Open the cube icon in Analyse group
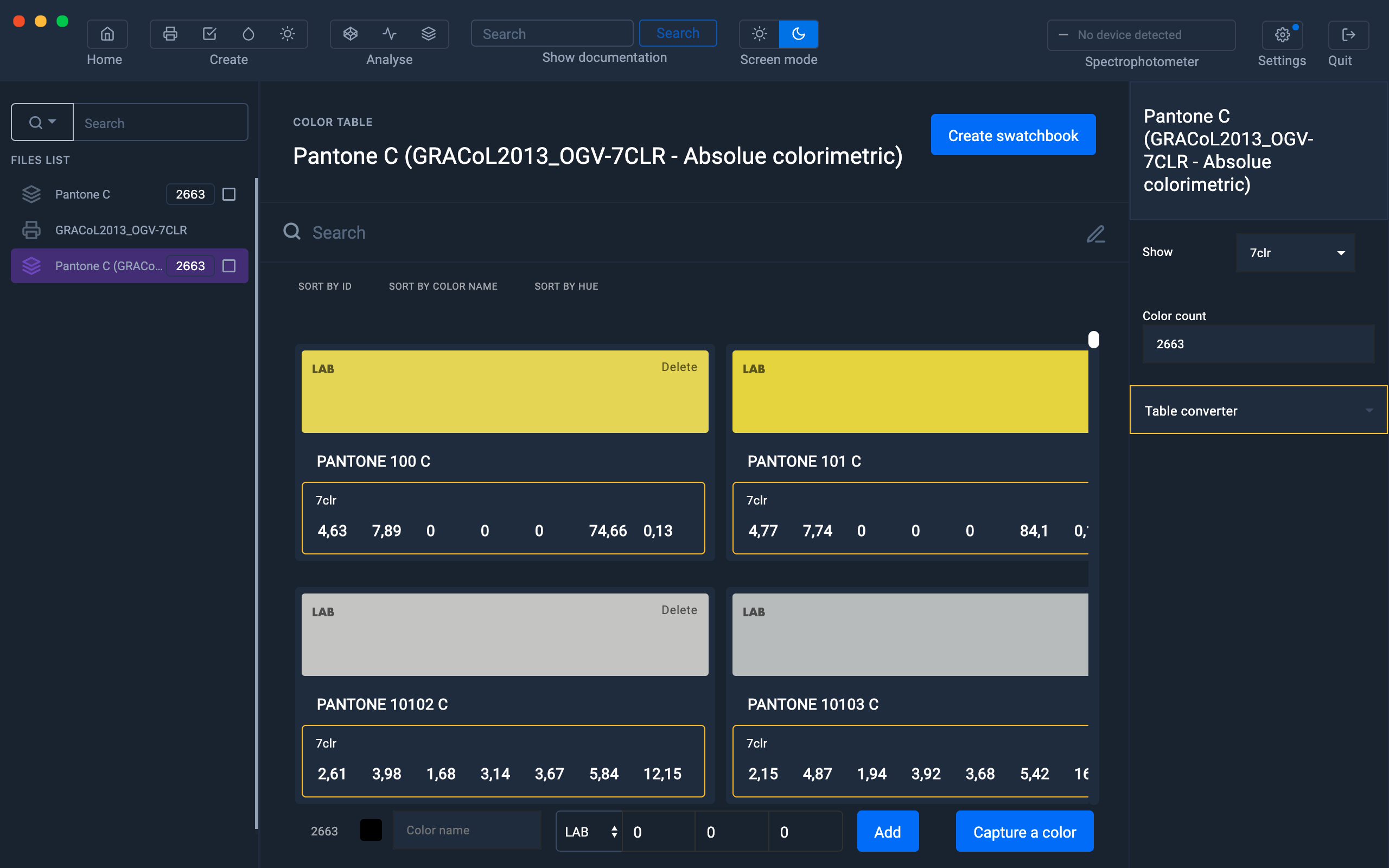The image size is (1389, 868). 350,34
